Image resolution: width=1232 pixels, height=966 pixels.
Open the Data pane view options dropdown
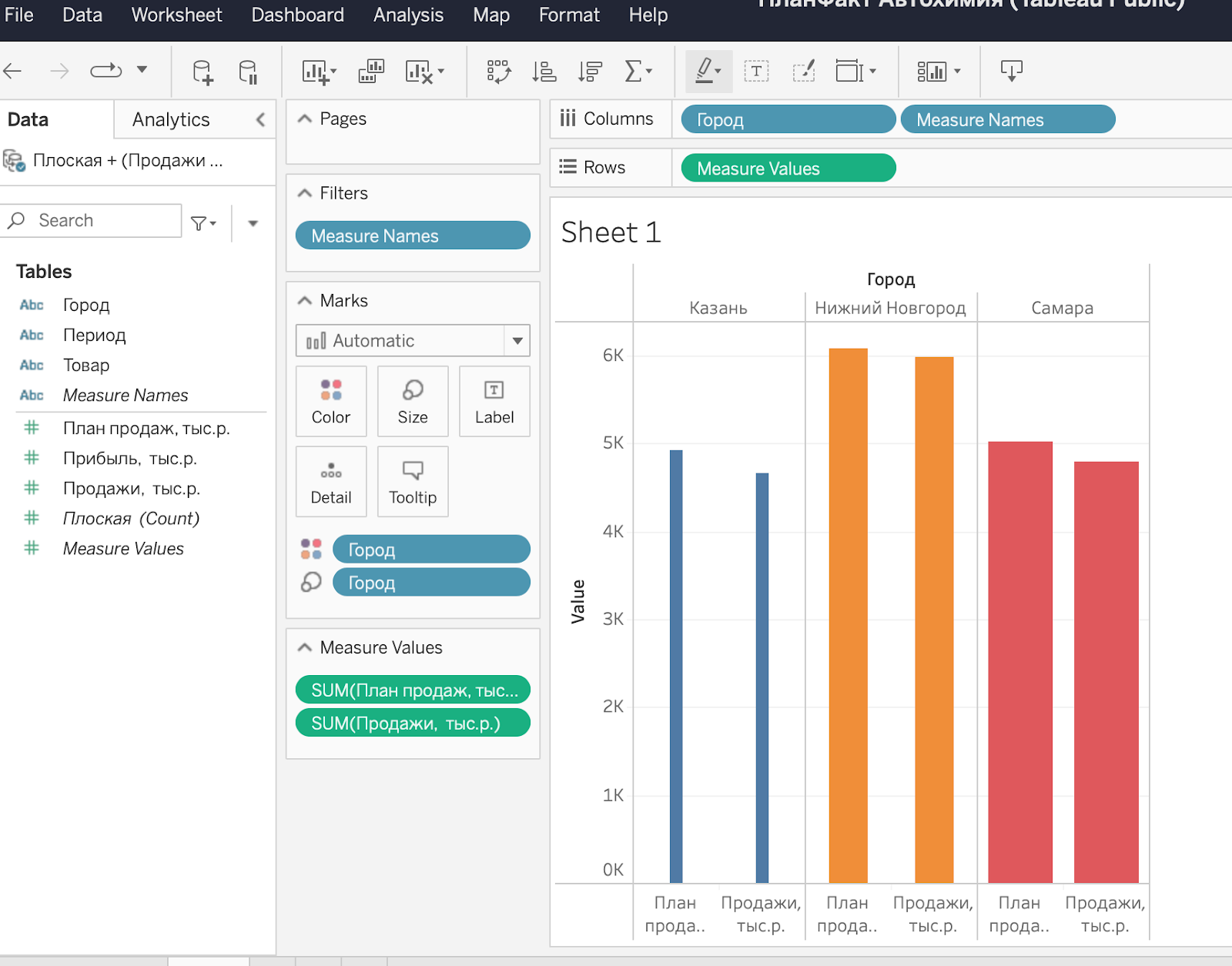(253, 223)
